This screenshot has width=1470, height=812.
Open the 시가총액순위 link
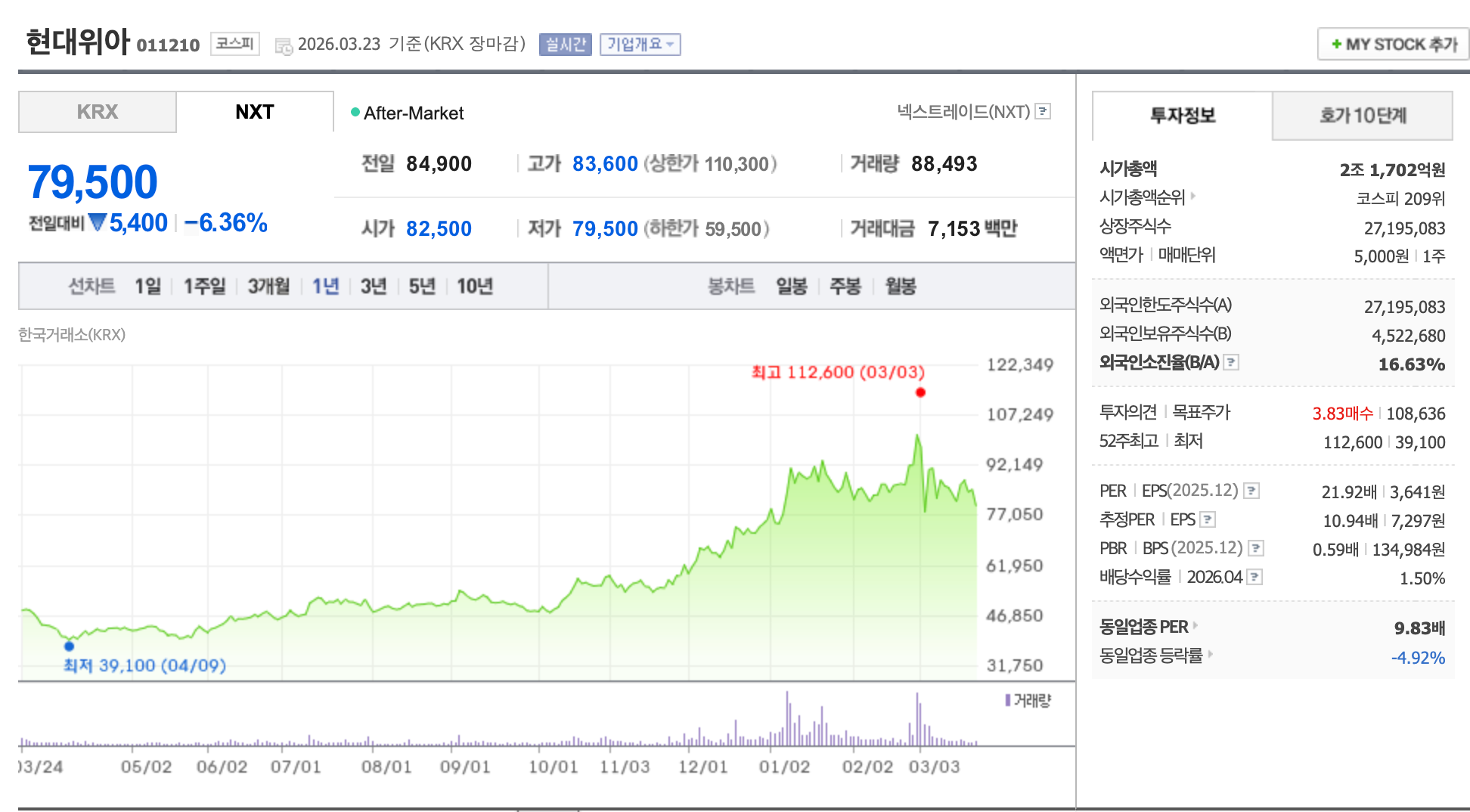pyautogui.click(x=1142, y=197)
